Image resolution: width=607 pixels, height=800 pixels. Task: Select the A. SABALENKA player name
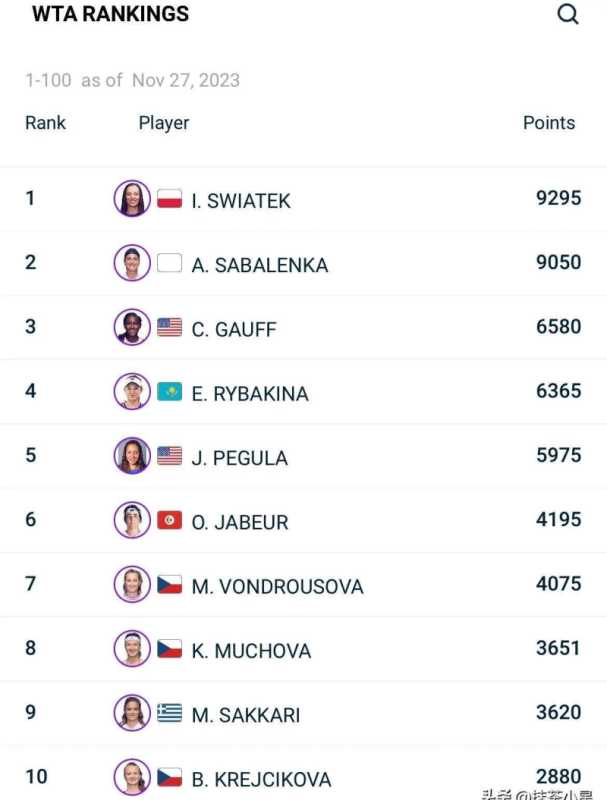coord(260,265)
